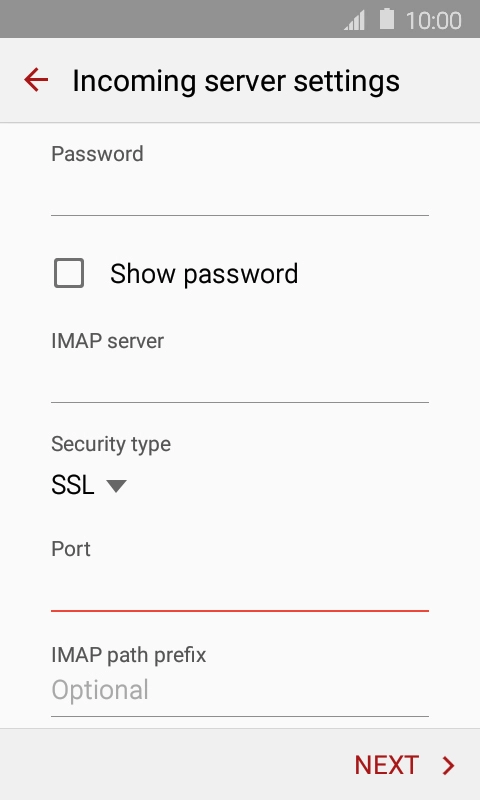Tap the Show password label
Viewport: 480px width, 800px height.
pos(204,274)
